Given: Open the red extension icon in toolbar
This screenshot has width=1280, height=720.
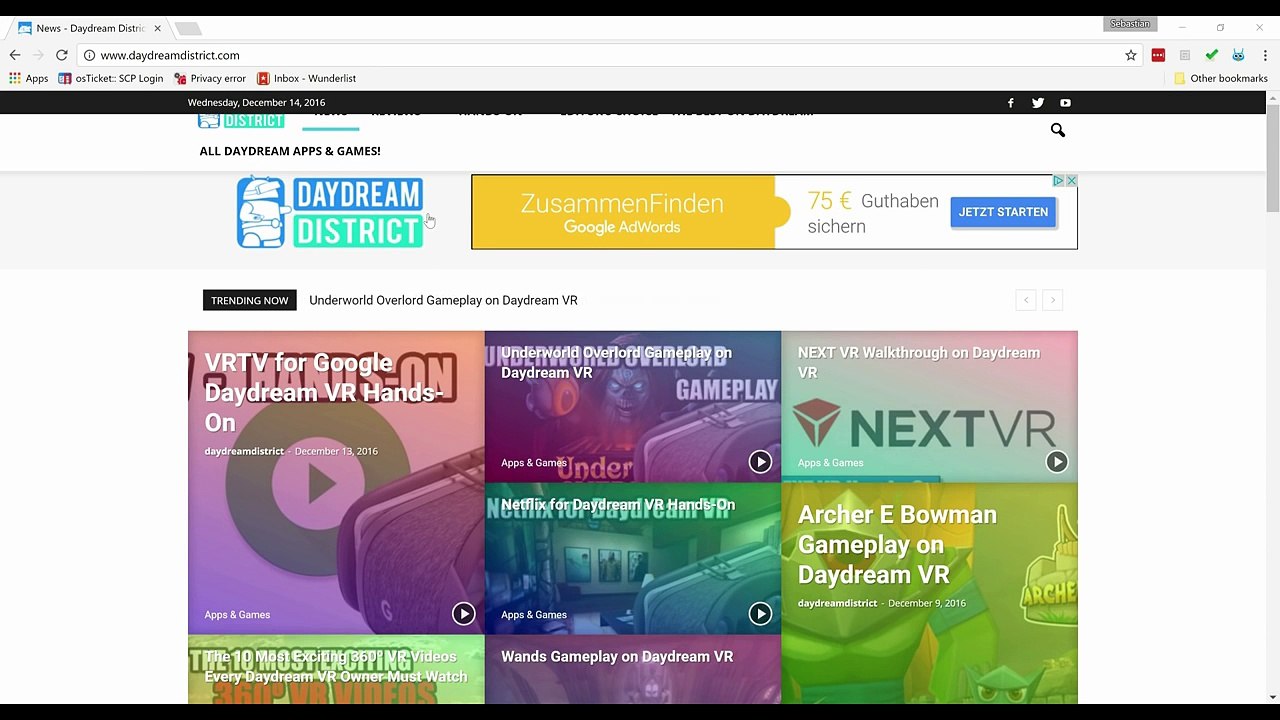Looking at the screenshot, I should coord(1158,55).
